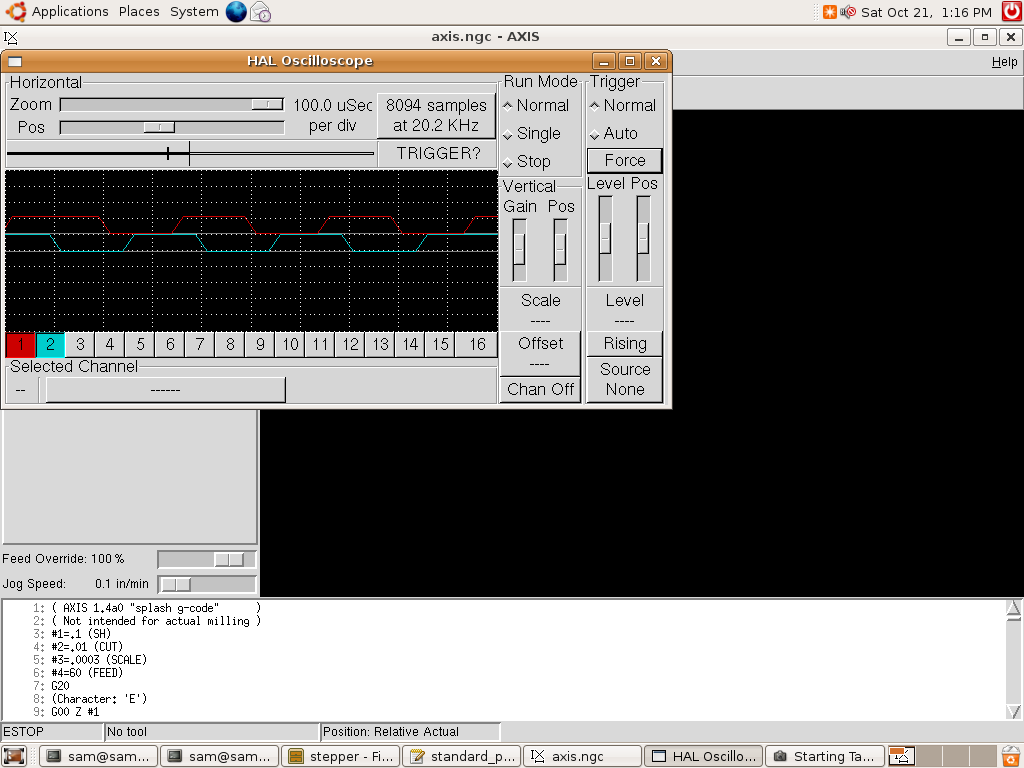Open the AXIS window menu icon
The height and width of the screenshot is (768, 1024).
click(10, 37)
